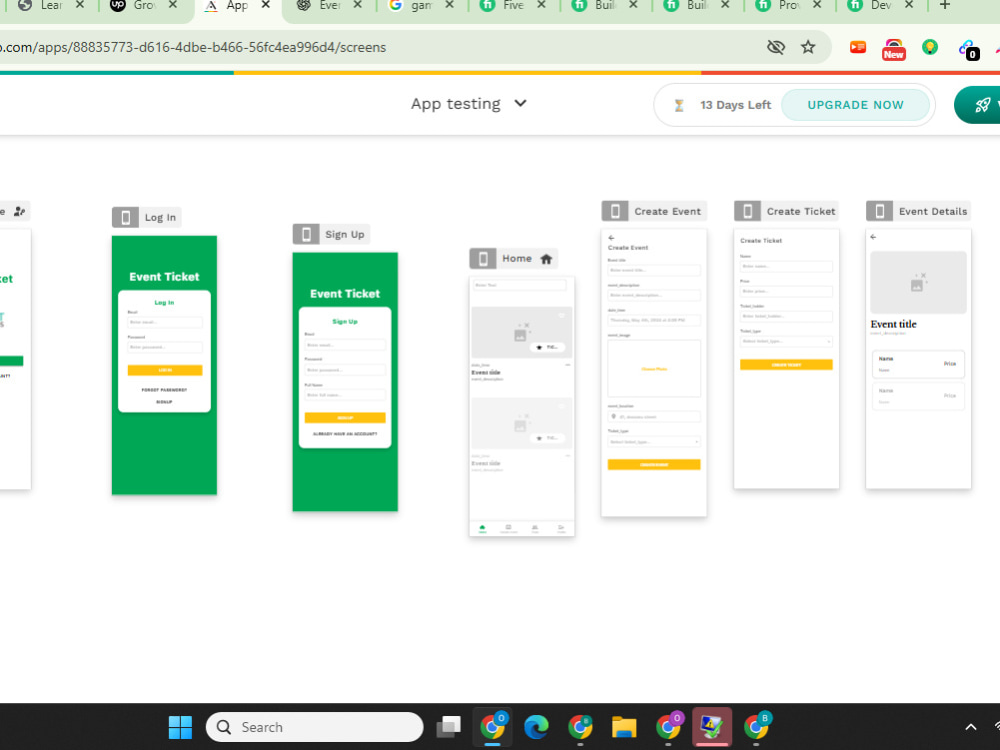Open the Windows Start menu
This screenshot has height=750, width=1000.
coord(180,727)
